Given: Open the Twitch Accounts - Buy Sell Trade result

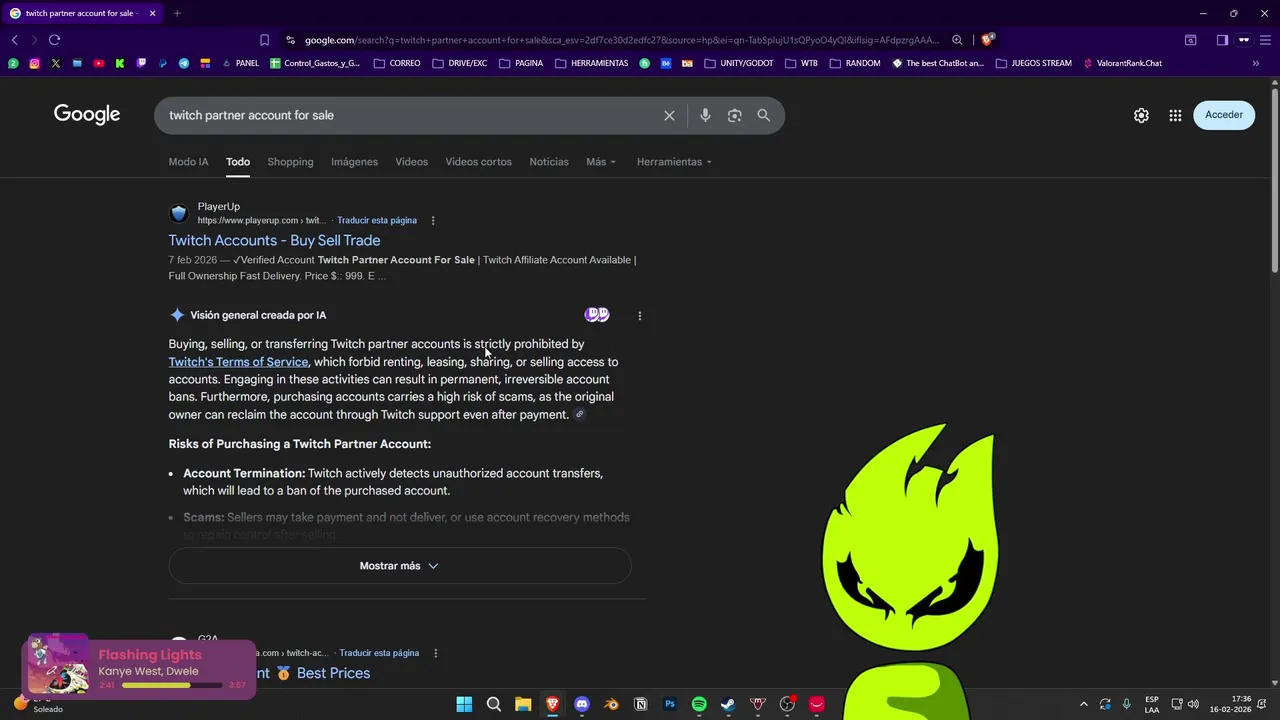Looking at the screenshot, I should coord(274,240).
